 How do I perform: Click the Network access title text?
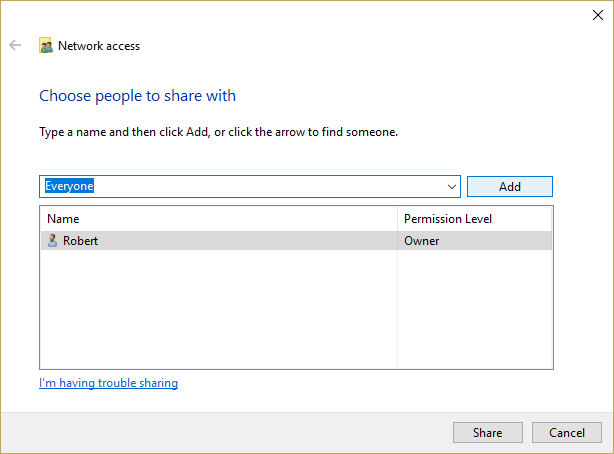99,46
